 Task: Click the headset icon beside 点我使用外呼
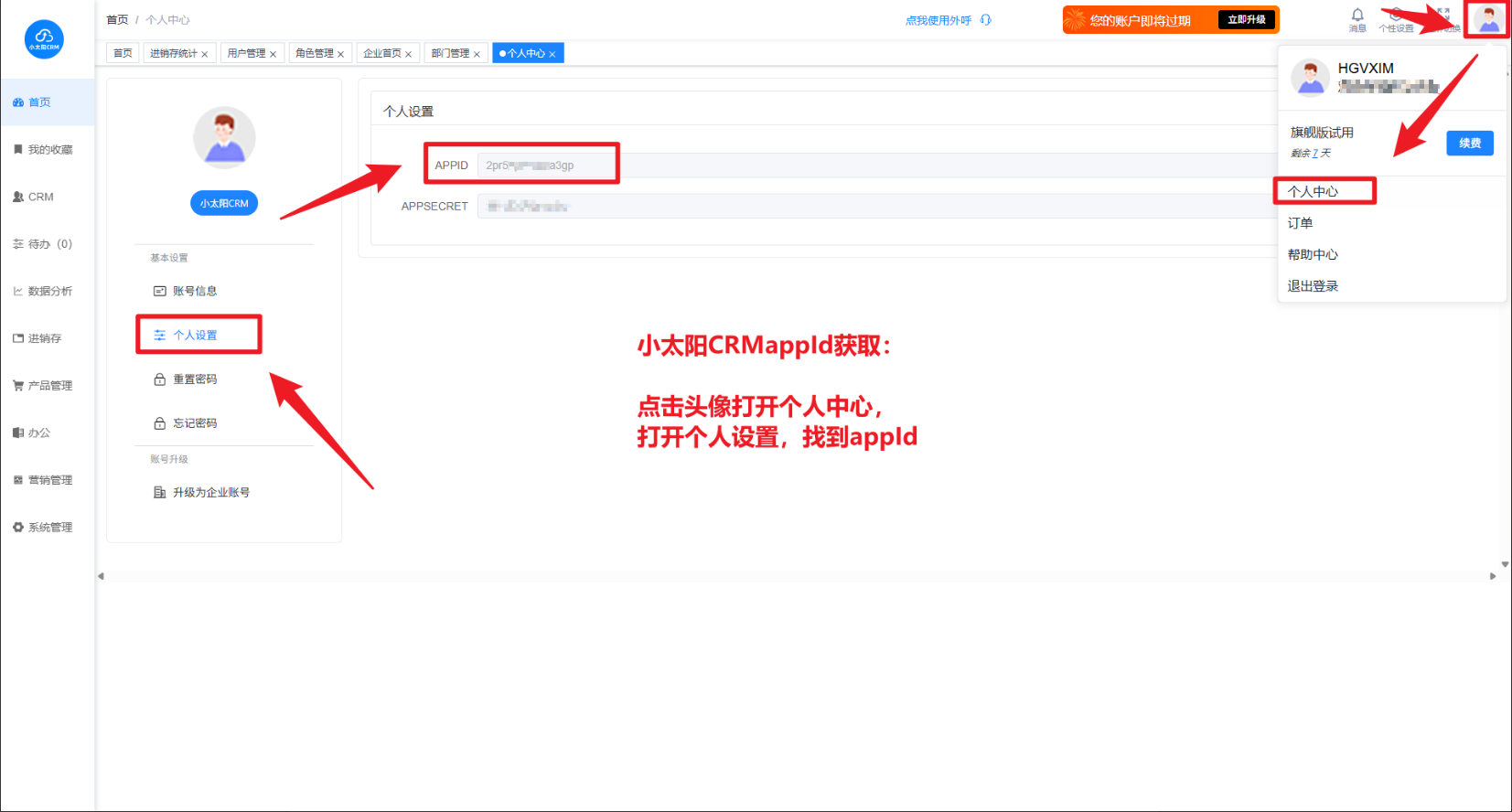click(985, 20)
